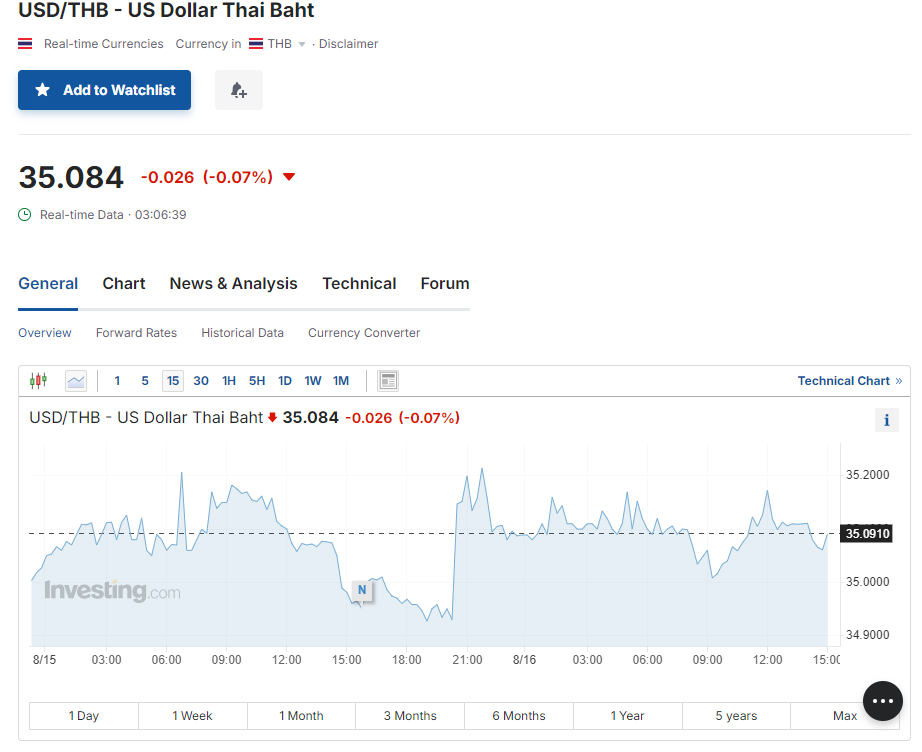Select the 1W interval option
The width and height of the screenshot is (922, 752).
(x=313, y=381)
